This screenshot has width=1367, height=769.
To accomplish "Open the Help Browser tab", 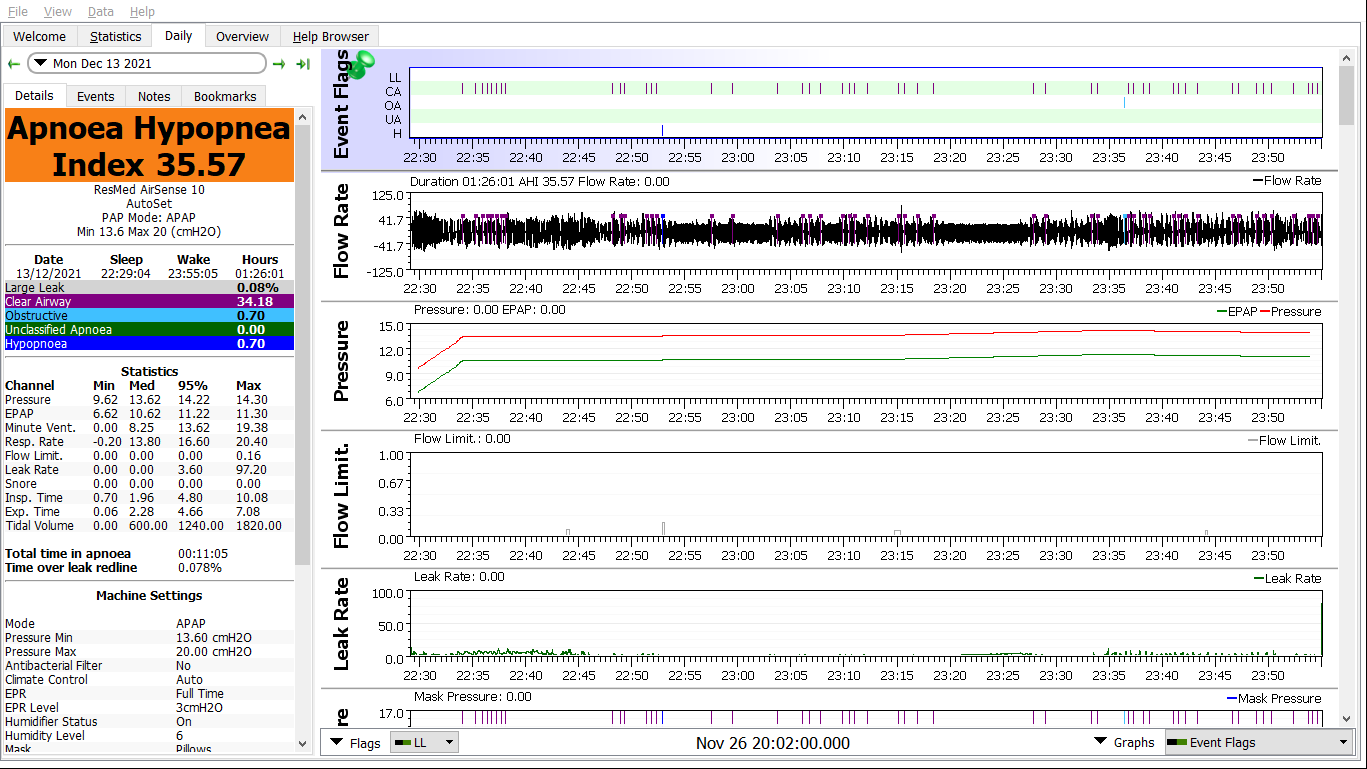I will 331,37.
